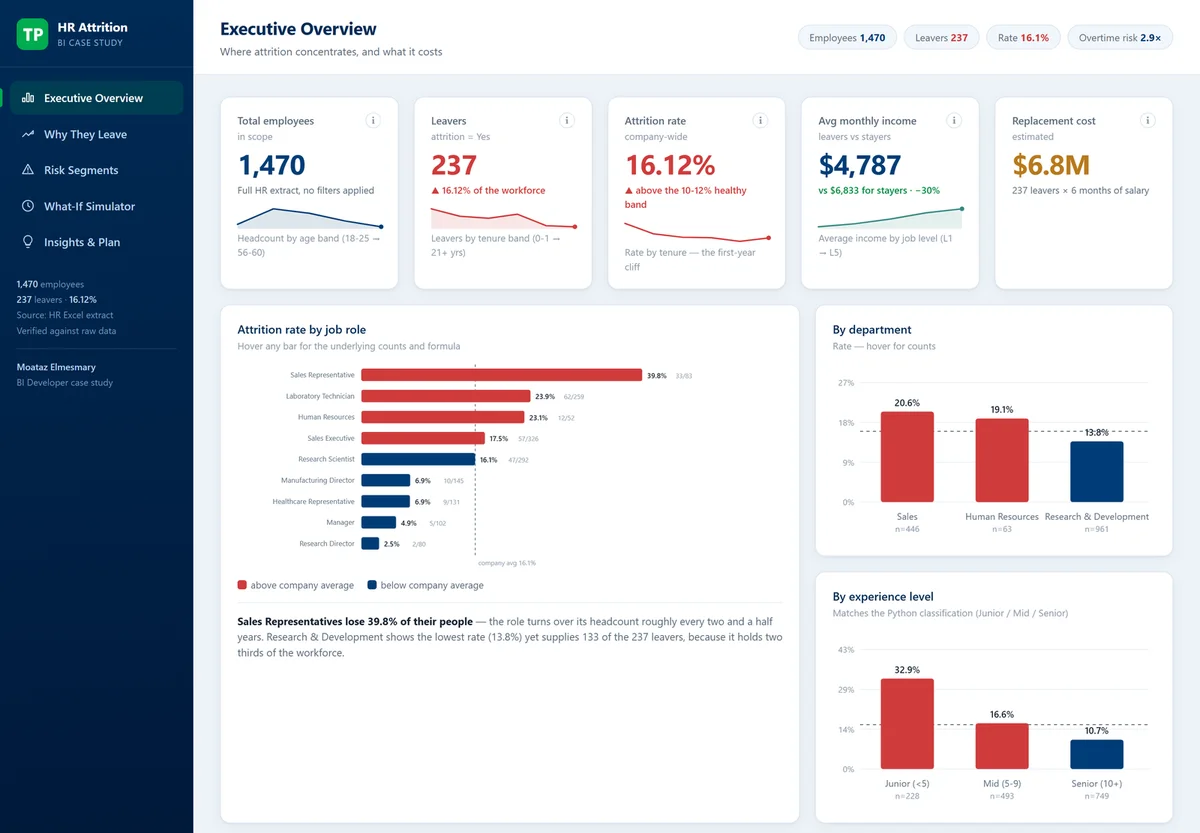Click the 39.8% Sales Representative label

pyautogui.click(x=657, y=376)
